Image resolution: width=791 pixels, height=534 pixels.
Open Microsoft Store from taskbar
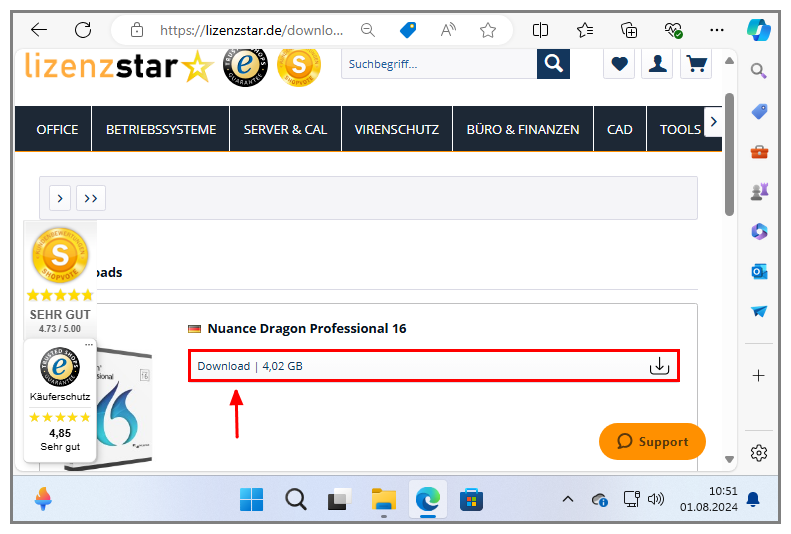point(471,500)
